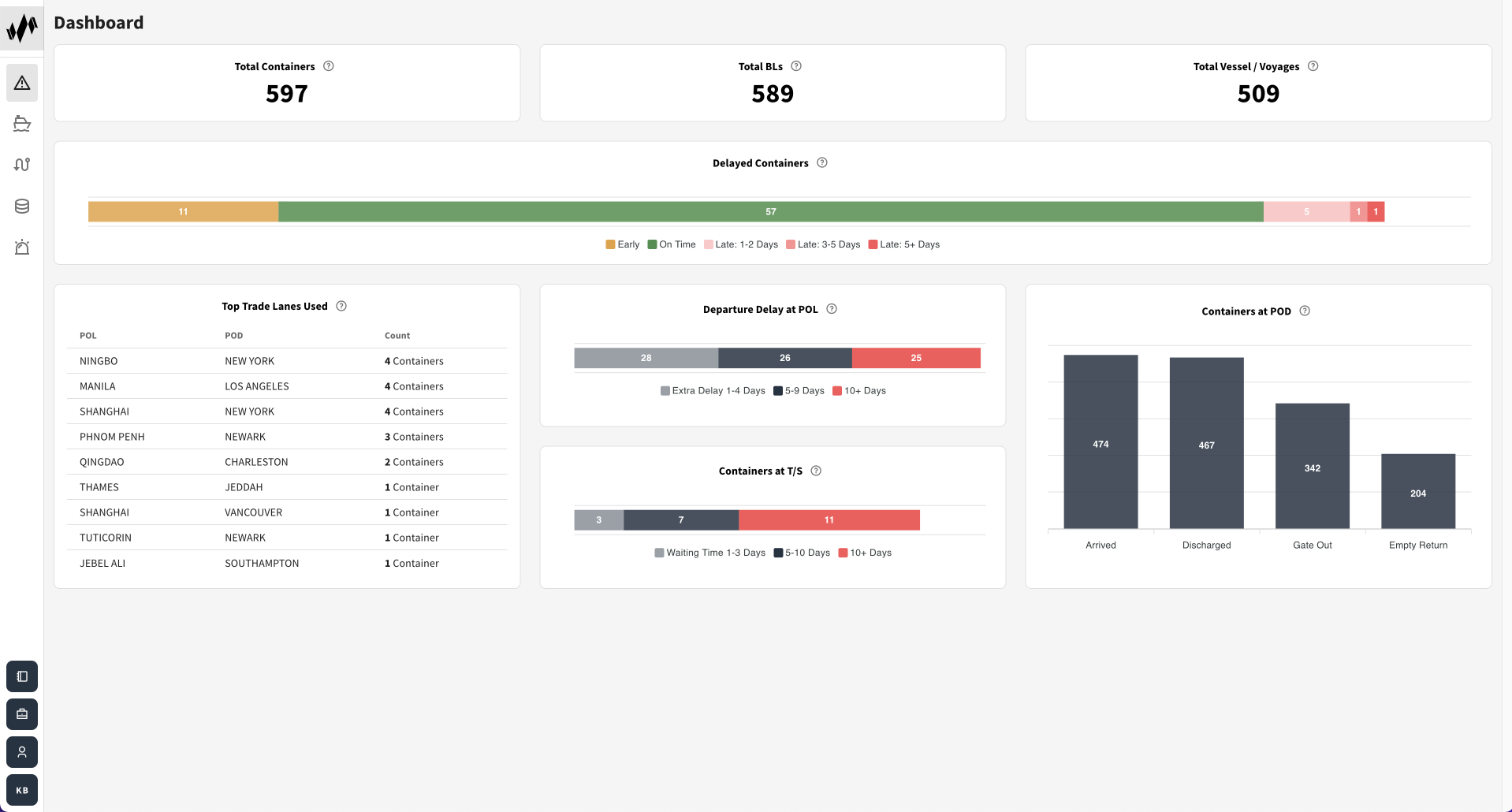Screen dimensions: 1512x812
Task: Select the NINGBO to NEW YORK trade lane row
Action: point(287,360)
